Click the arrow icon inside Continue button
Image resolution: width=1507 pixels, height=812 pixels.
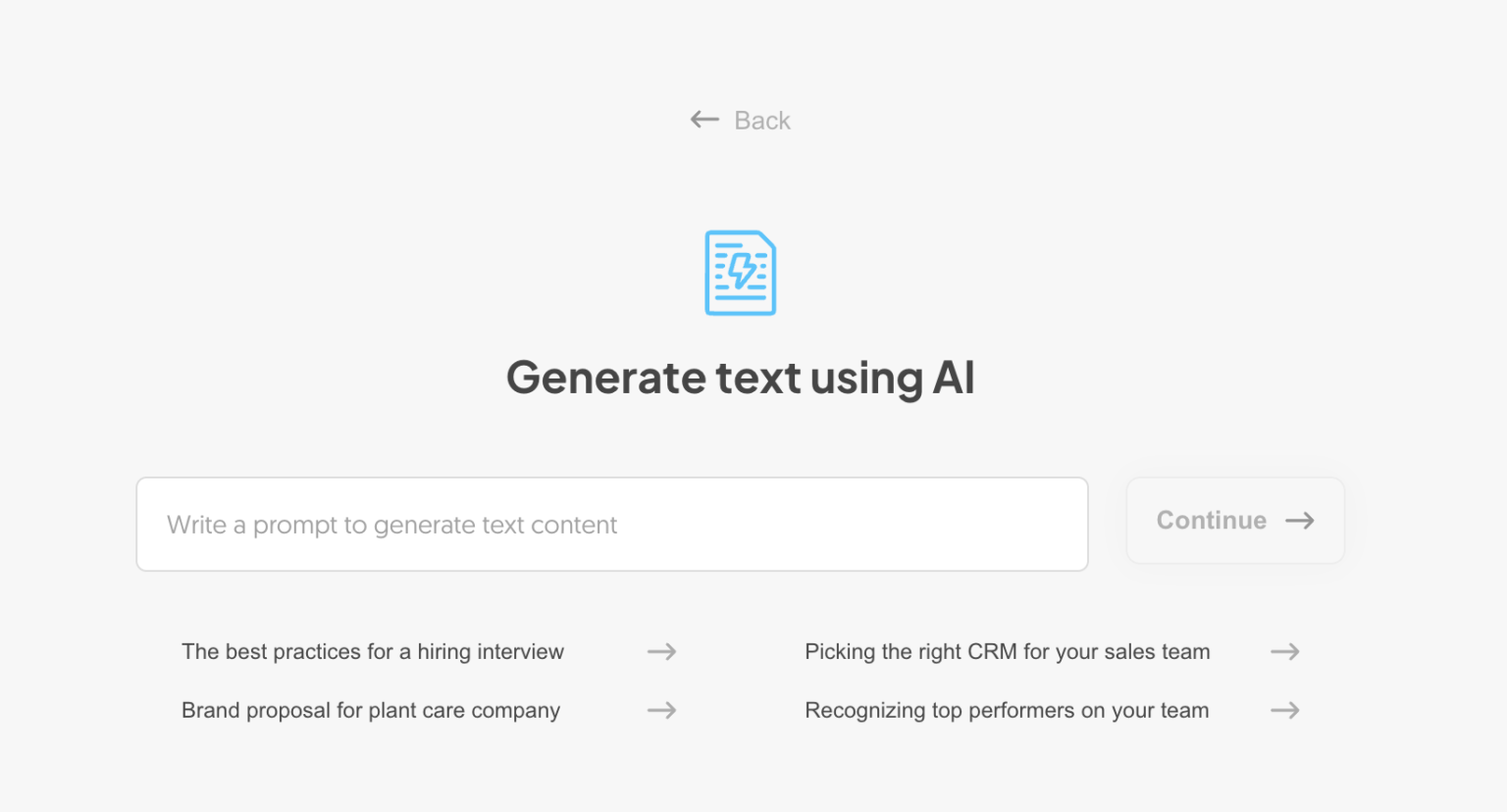pos(1300,521)
